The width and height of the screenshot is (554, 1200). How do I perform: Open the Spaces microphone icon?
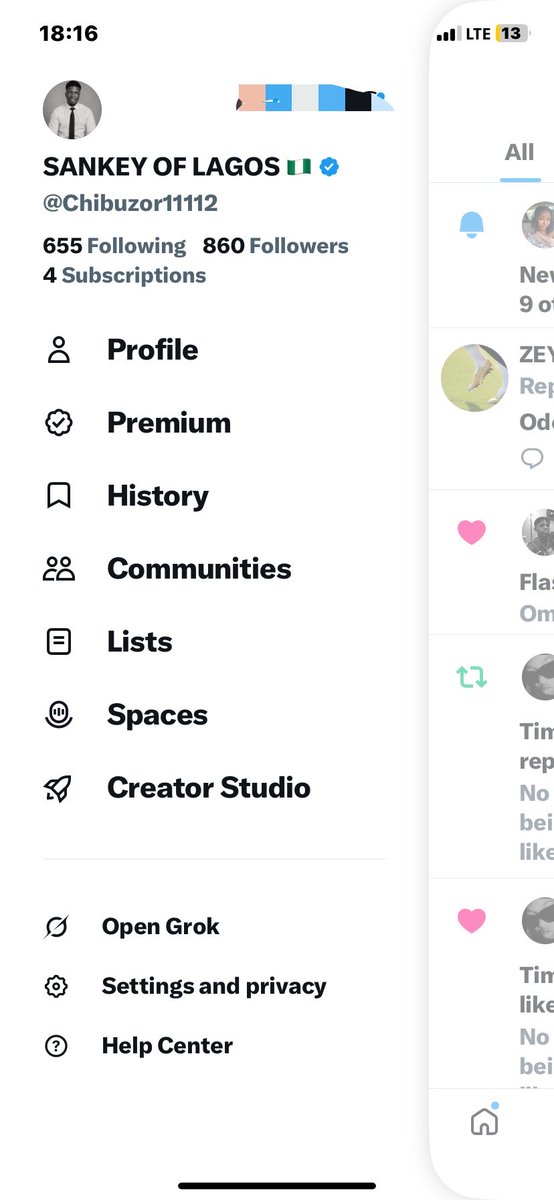(59, 715)
